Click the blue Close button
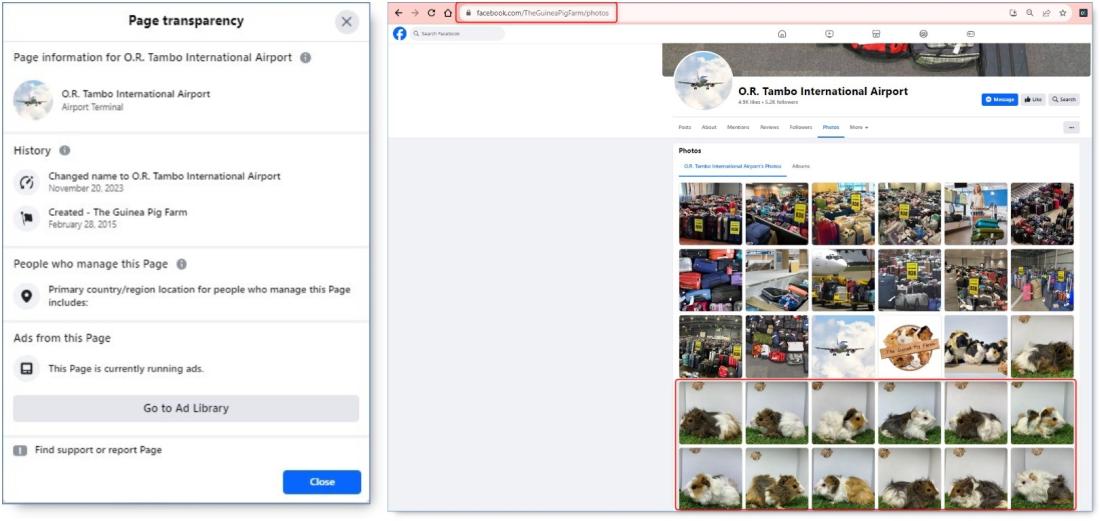 322,482
